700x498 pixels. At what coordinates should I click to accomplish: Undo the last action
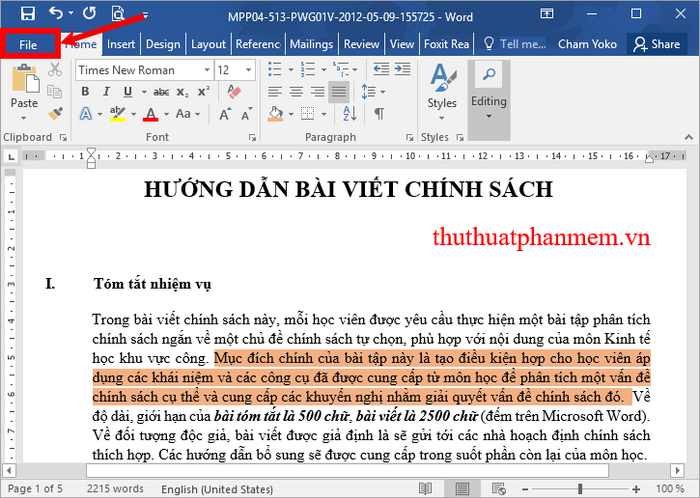56,13
